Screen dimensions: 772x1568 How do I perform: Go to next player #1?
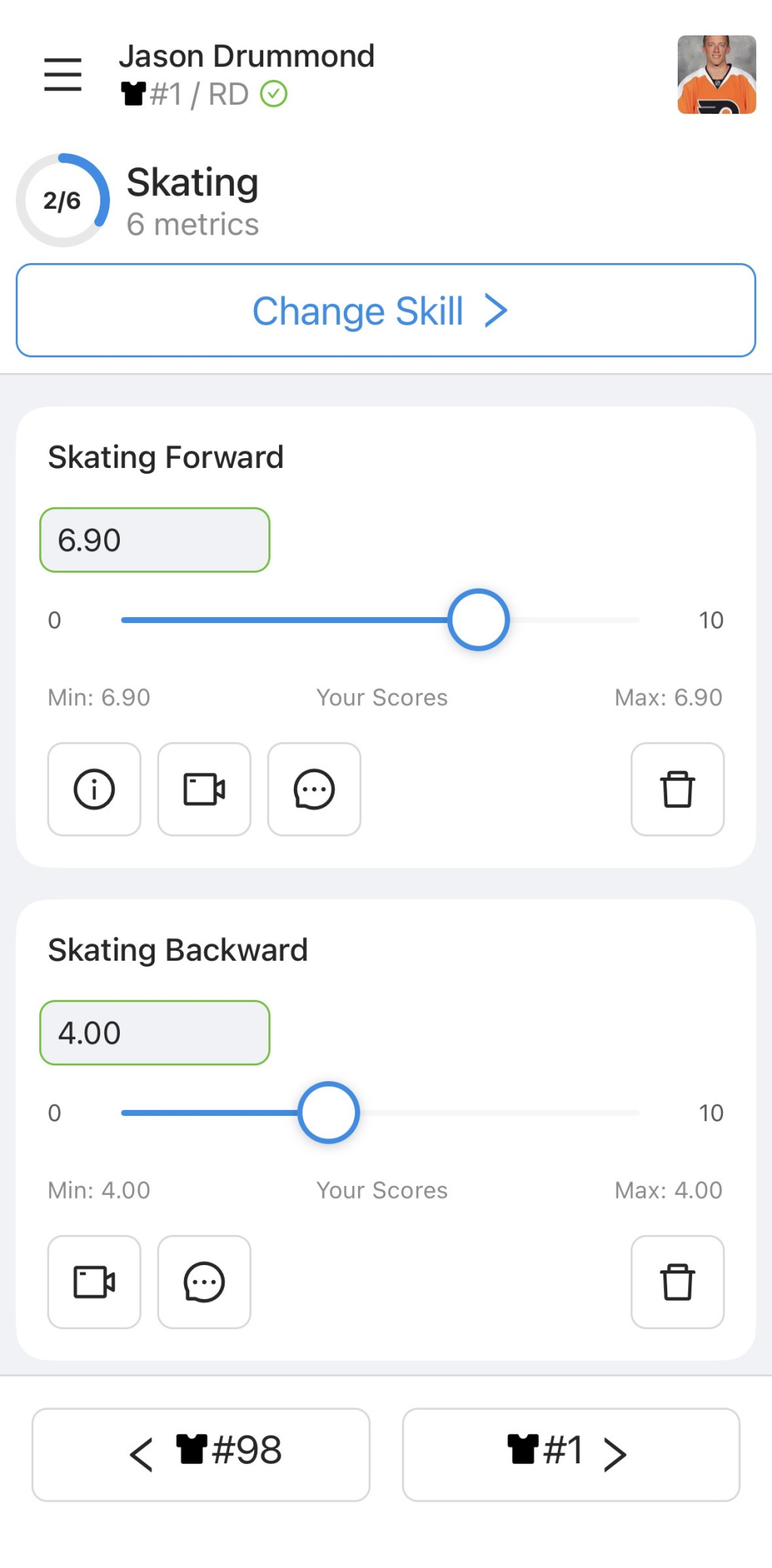(571, 1454)
